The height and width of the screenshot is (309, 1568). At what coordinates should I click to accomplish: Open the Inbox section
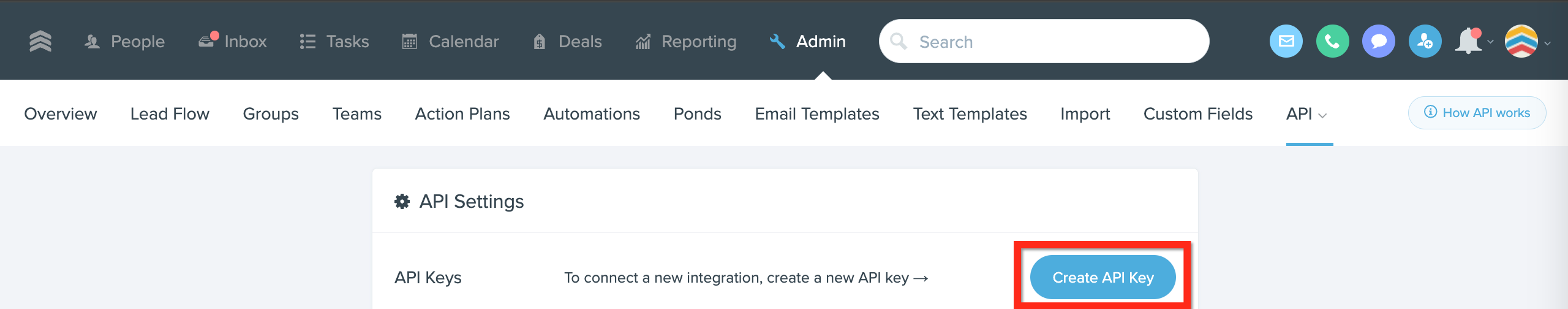(233, 41)
